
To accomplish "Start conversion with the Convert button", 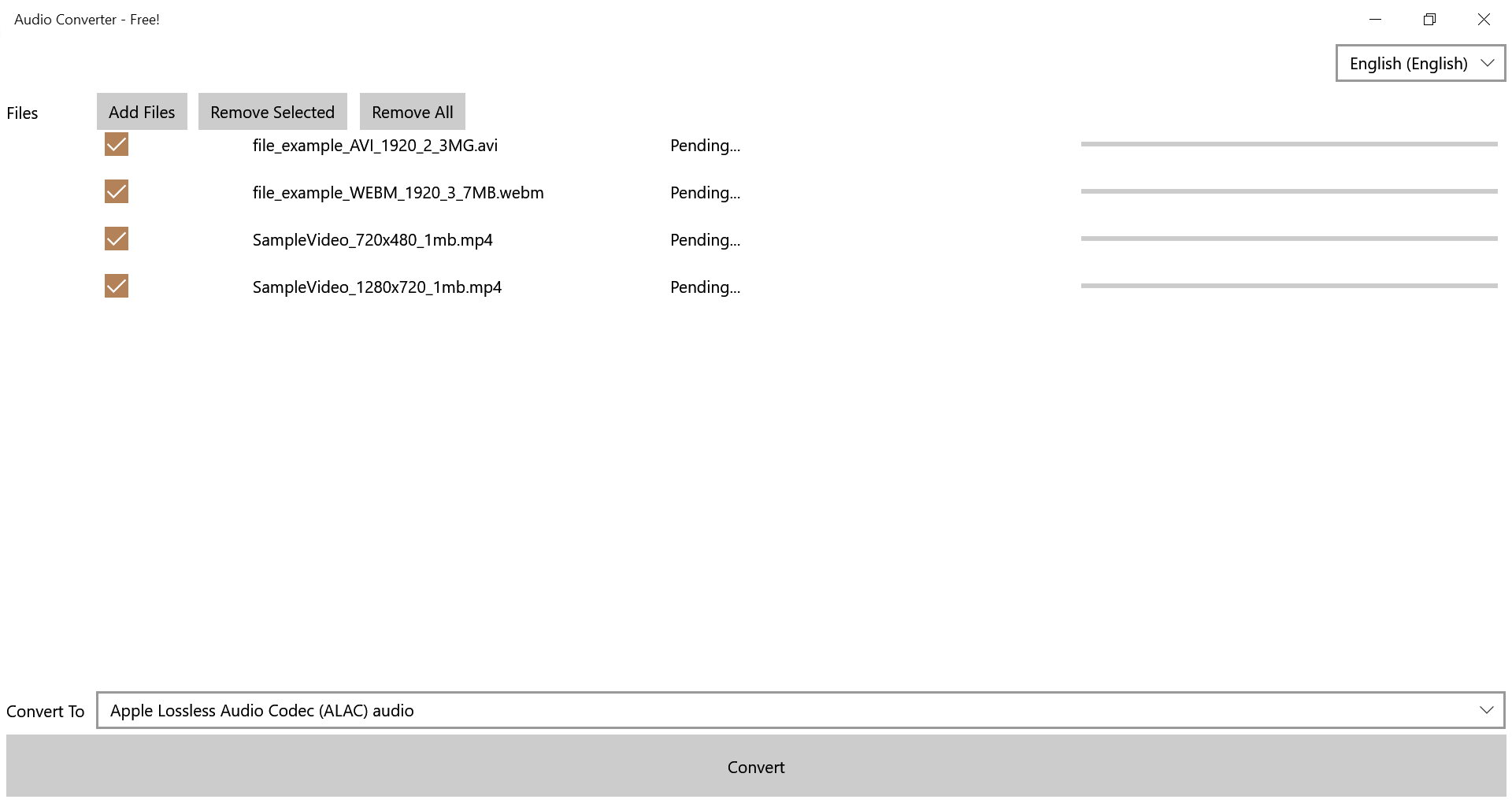I will point(755,767).
